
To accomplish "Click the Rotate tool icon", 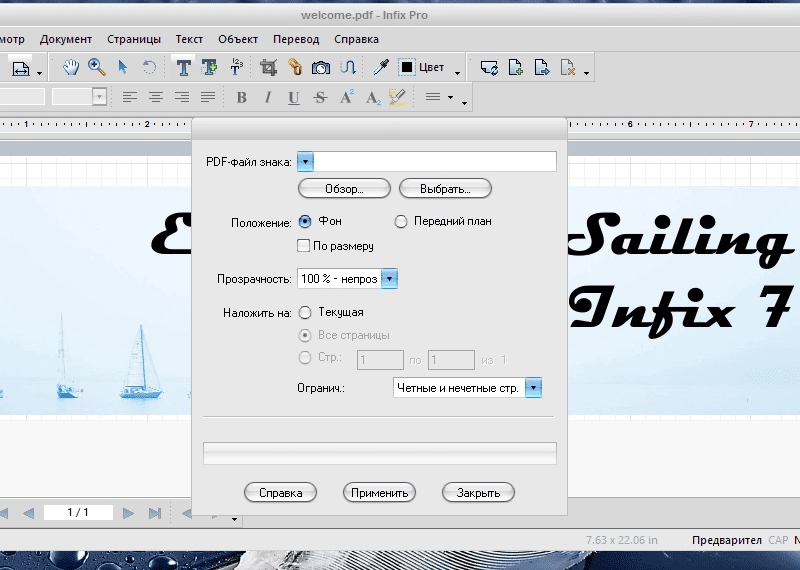I will pyautogui.click(x=149, y=67).
